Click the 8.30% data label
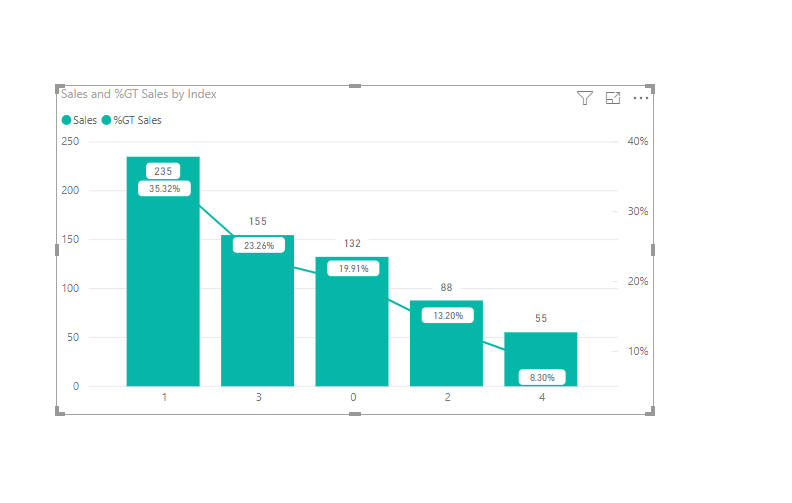 (542, 377)
